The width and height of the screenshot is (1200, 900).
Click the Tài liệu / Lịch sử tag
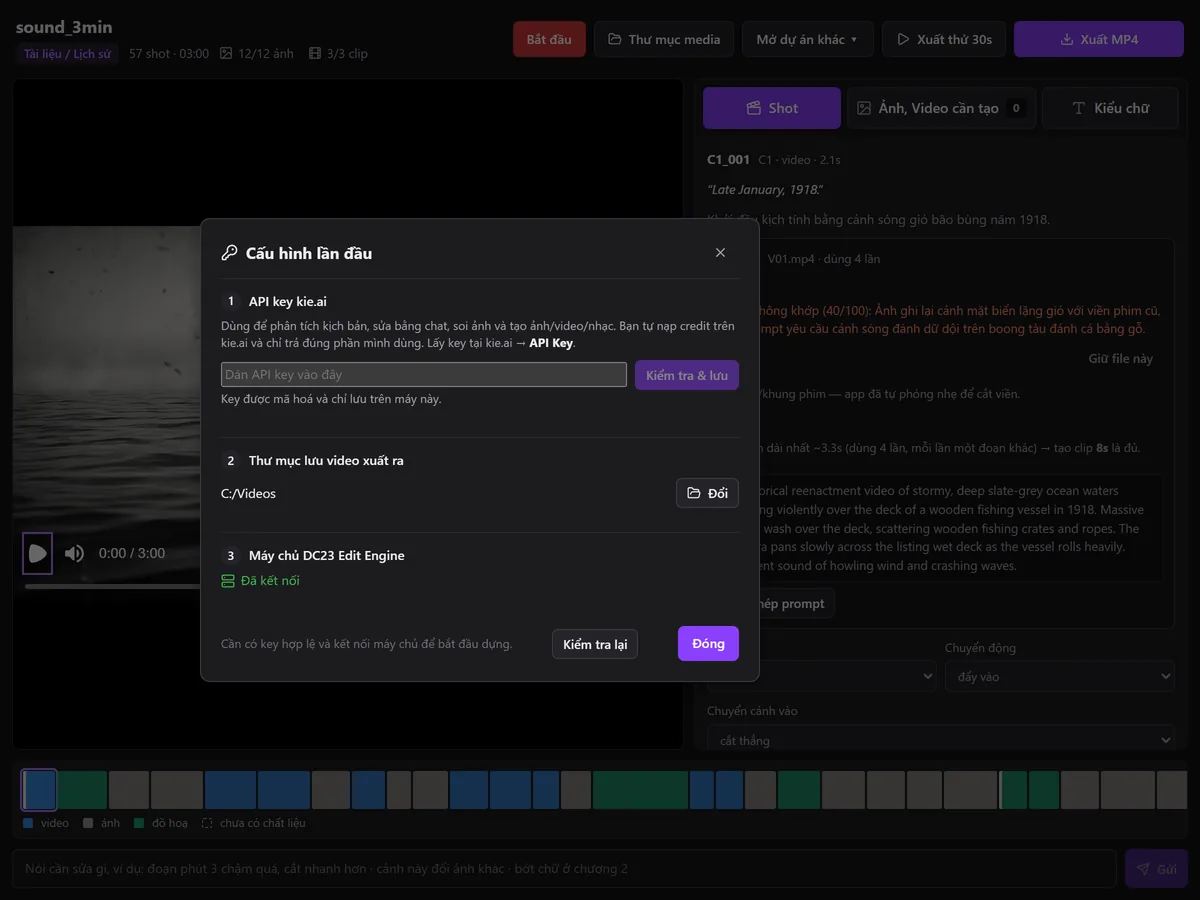coord(67,53)
